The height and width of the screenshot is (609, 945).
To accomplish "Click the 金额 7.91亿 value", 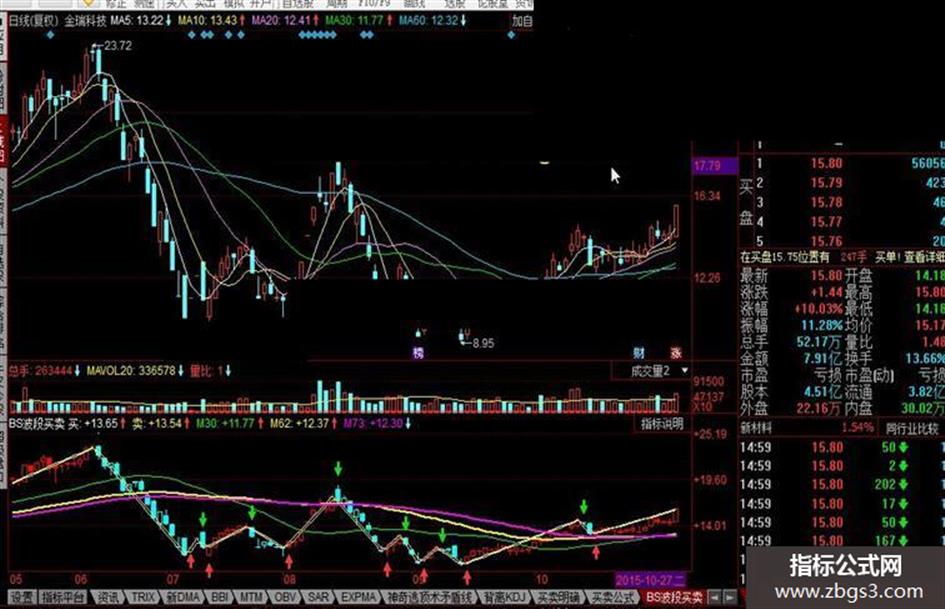I will pos(823,358).
